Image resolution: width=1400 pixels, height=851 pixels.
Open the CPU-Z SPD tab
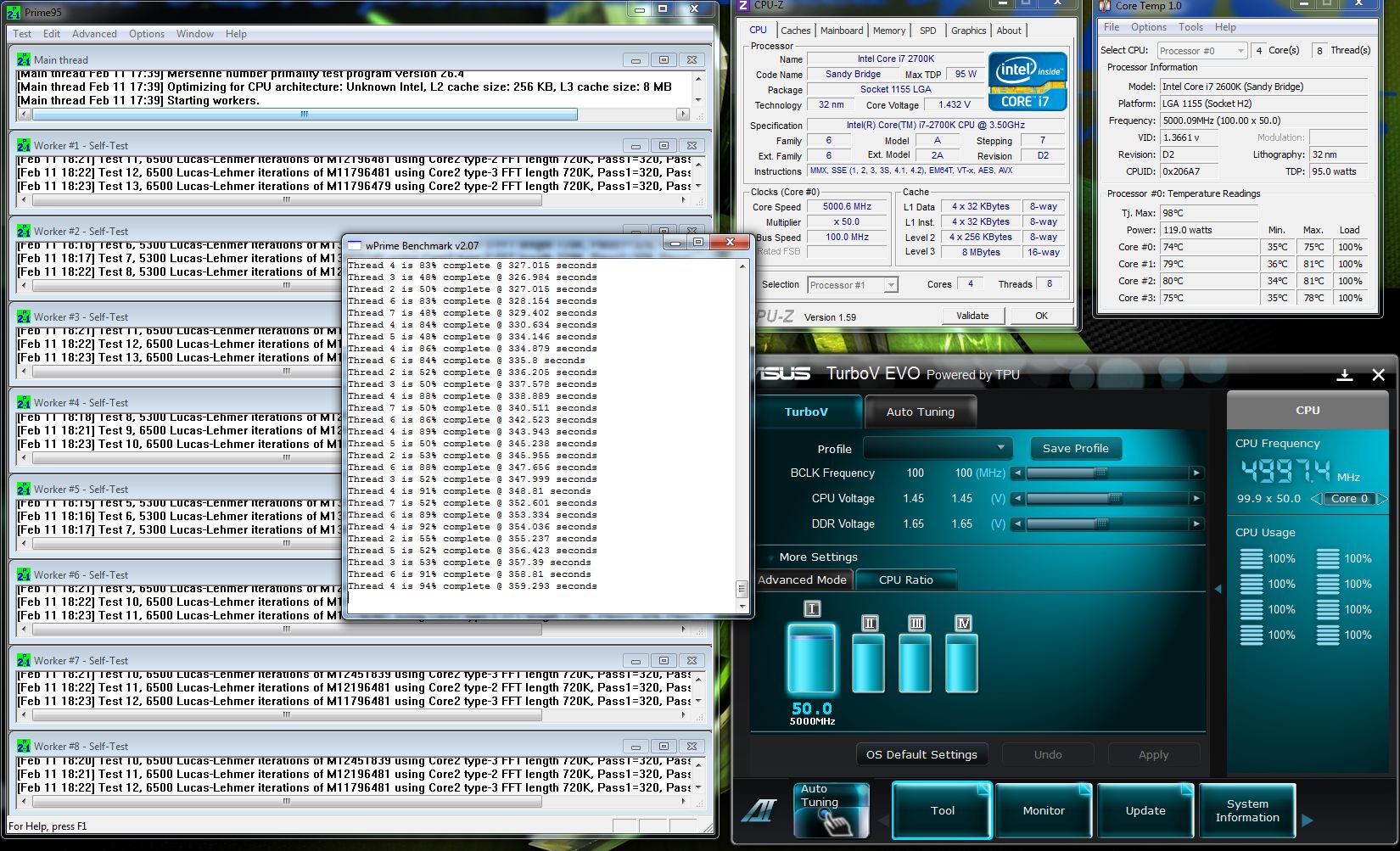coord(928,31)
